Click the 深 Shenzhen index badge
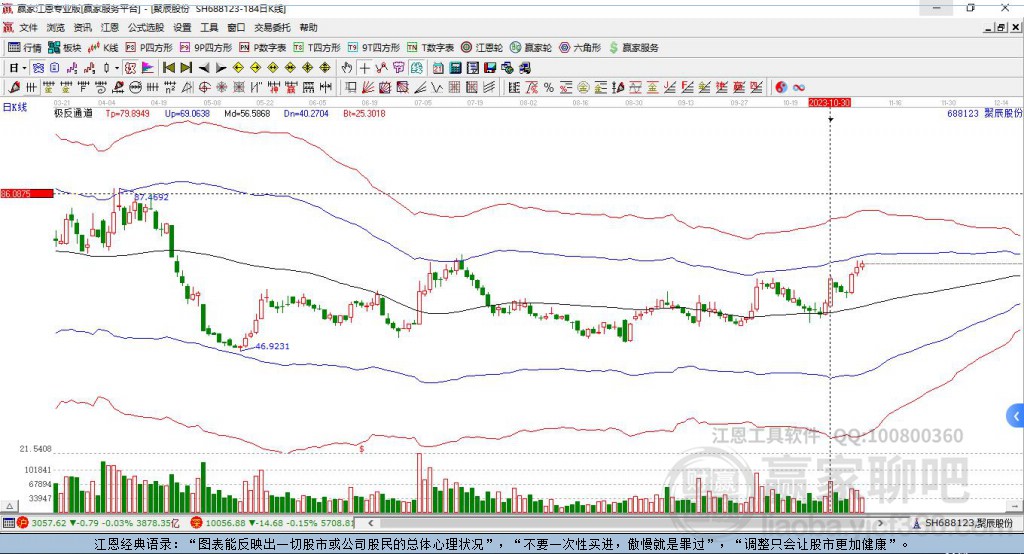The image size is (1024, 554). coord(197,523)
